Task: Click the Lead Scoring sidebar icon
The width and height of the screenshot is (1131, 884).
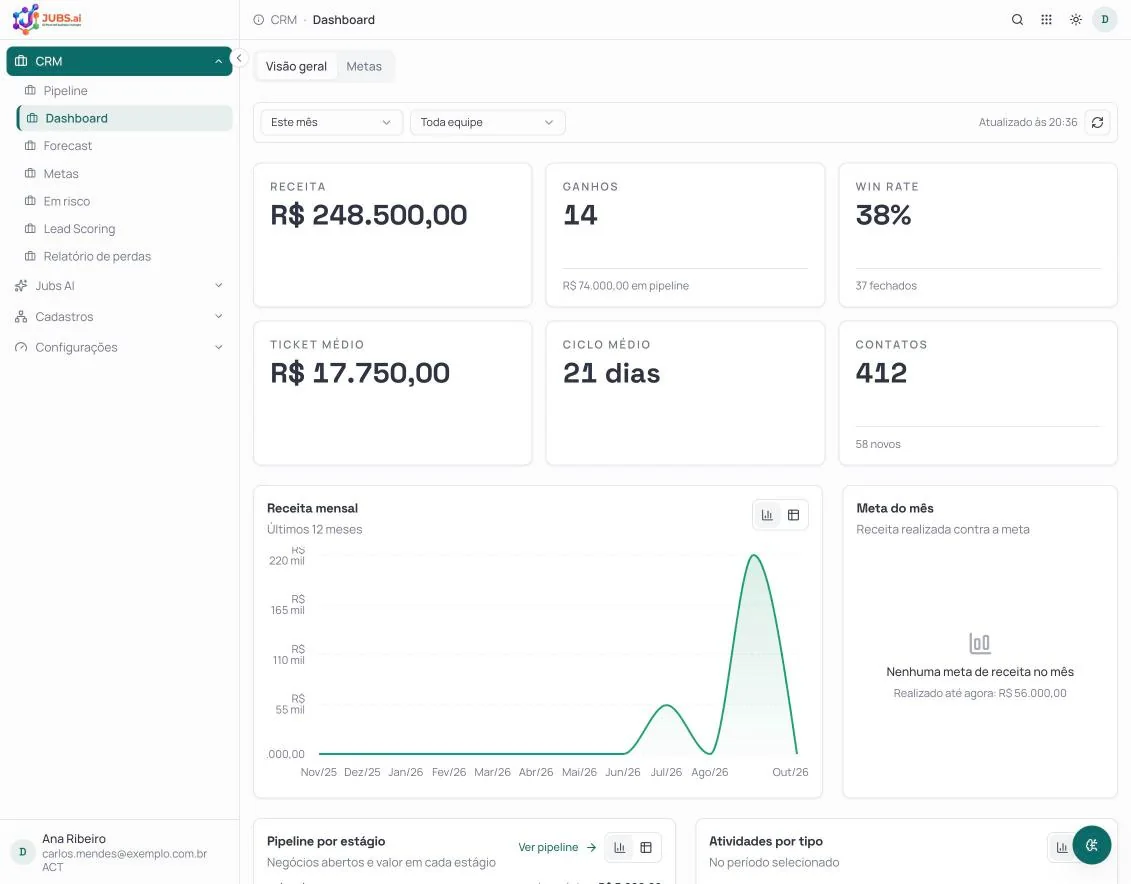Action: coord(30,229)
